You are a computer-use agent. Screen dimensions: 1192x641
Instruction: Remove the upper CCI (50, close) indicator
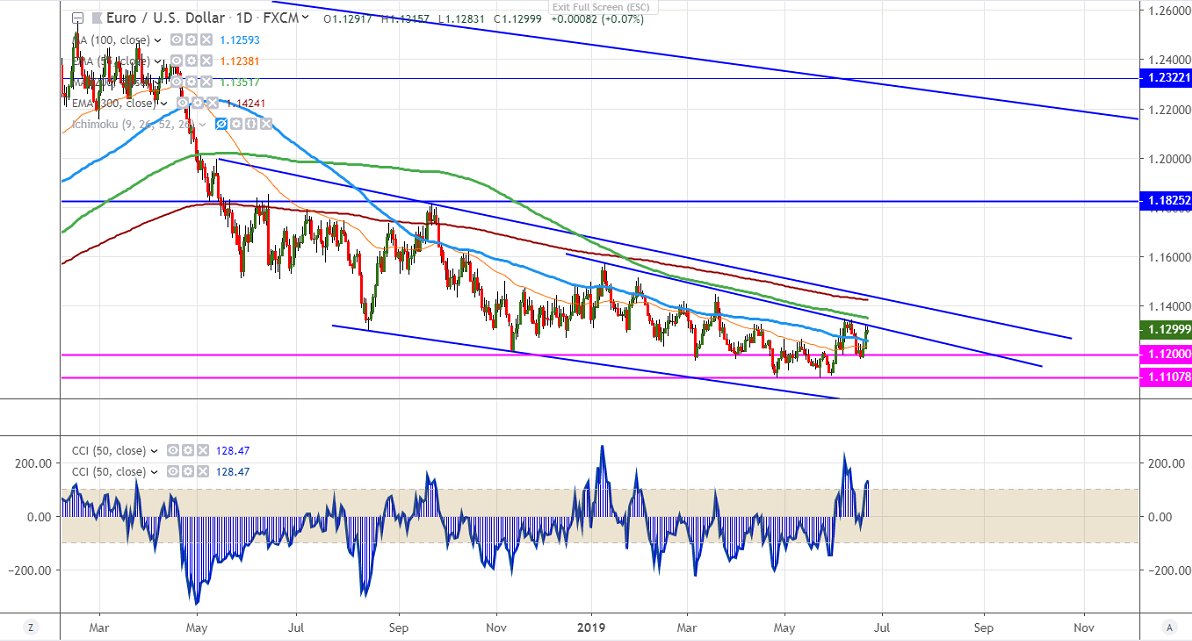click(x=202, y=451)
